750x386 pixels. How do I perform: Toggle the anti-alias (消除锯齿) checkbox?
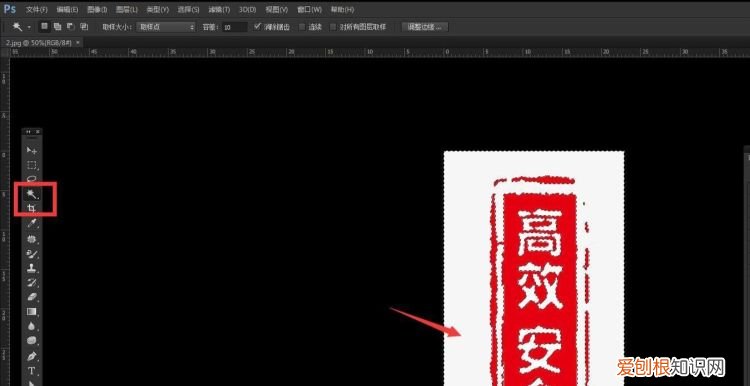(258, 27)
